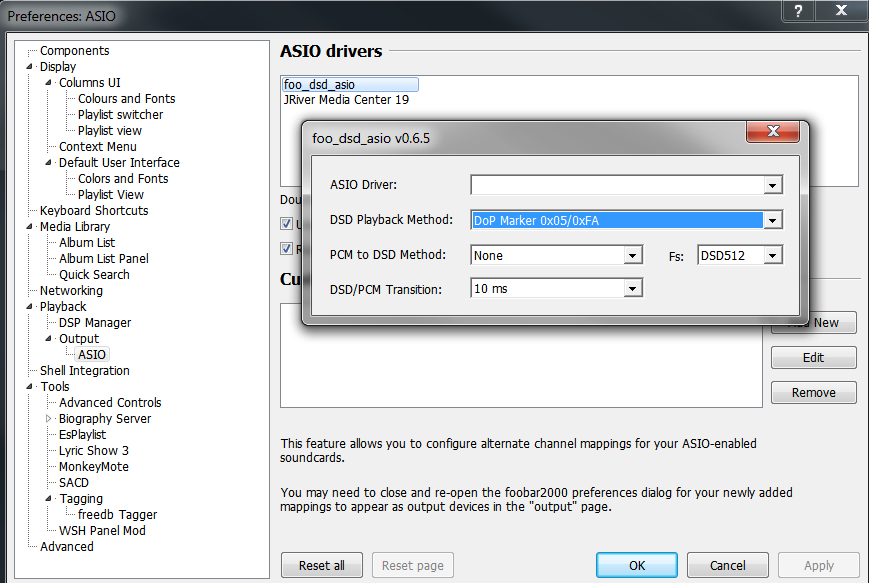The image size is (869, 583).
Task: Open the DSP Manager page
Action: [x=95, y=323]
